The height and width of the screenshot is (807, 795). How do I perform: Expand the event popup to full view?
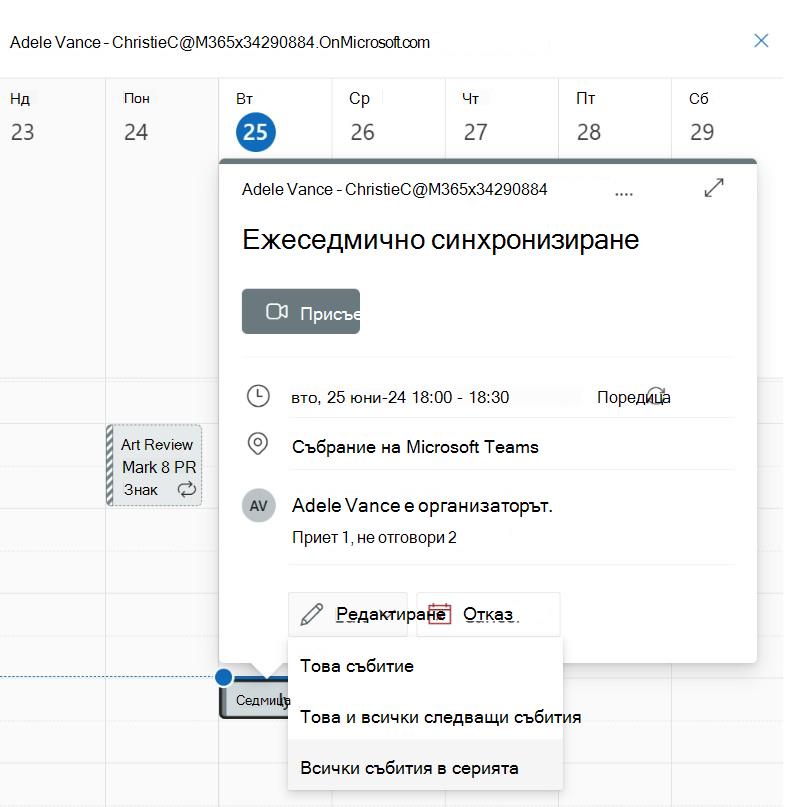point(714,188)
